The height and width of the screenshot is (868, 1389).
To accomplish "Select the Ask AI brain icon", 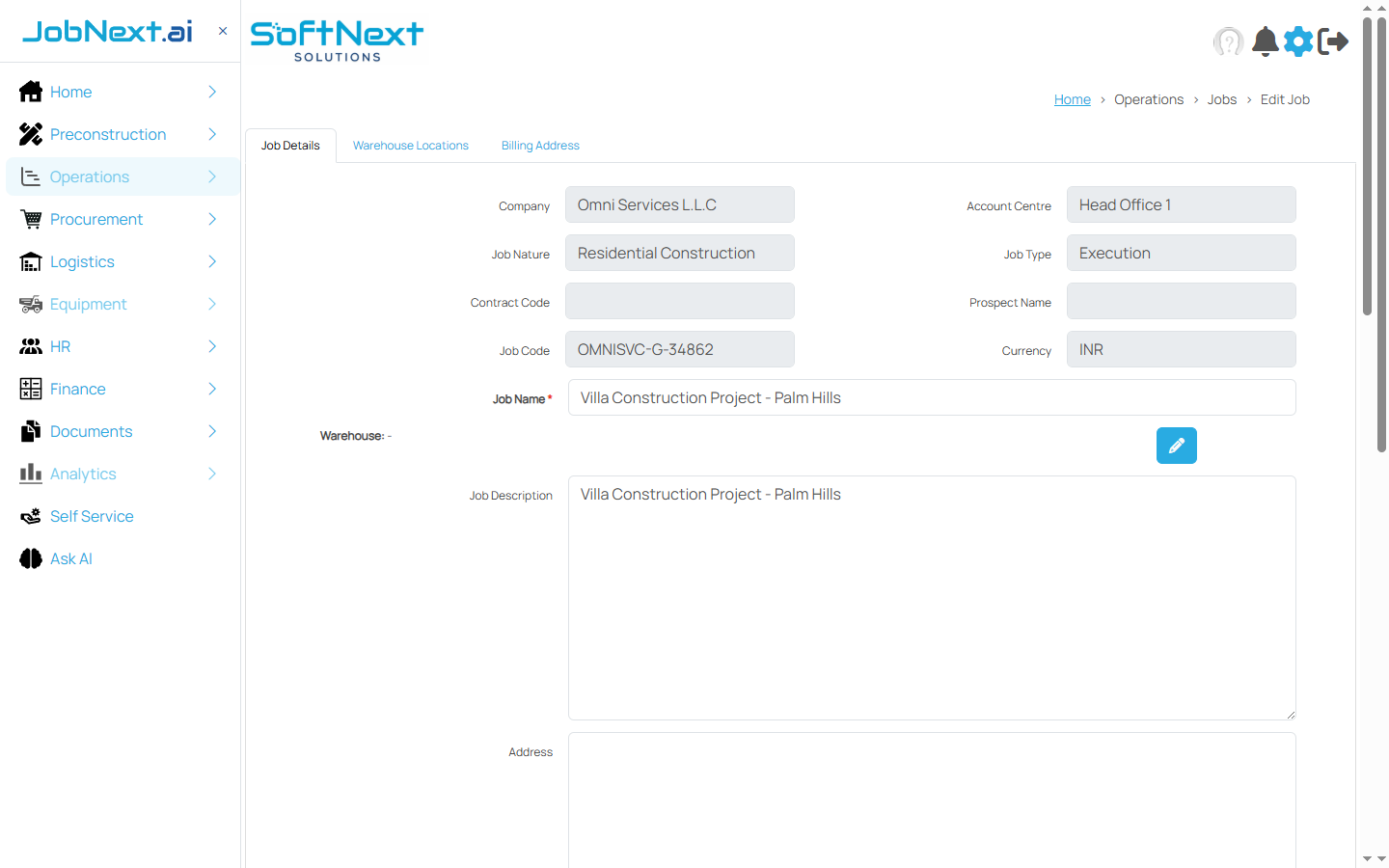I will tap(30, 558).
